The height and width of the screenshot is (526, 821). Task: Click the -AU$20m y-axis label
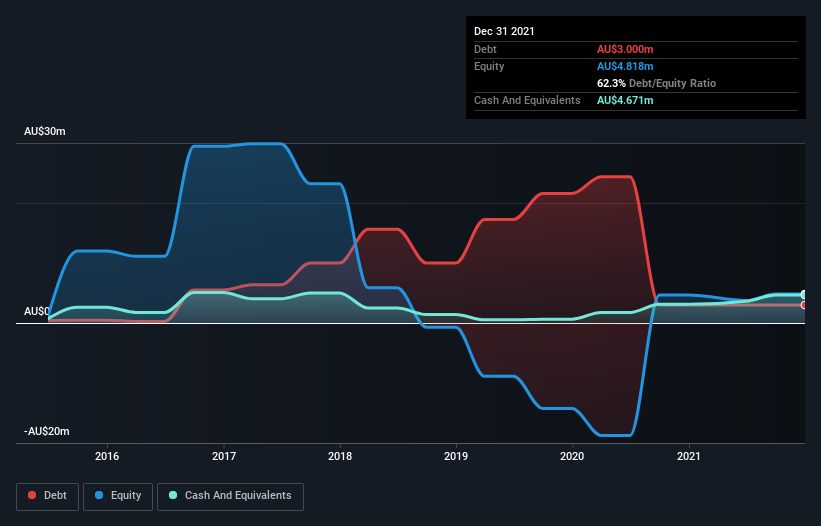click(47, 431)
